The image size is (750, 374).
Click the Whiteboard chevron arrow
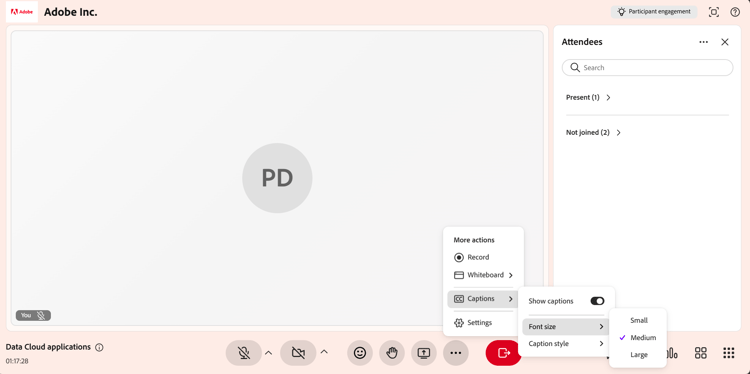[x=511, y=275]
